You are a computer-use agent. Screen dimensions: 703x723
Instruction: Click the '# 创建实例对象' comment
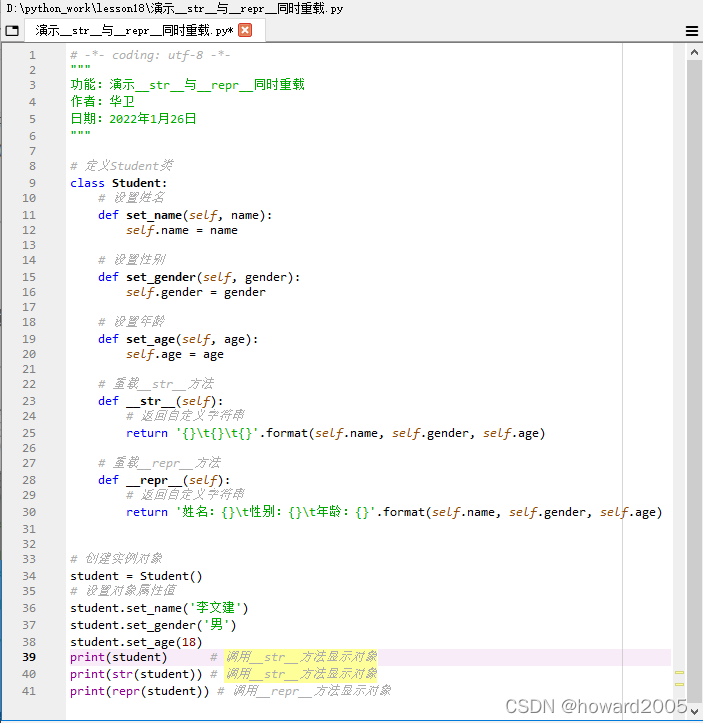116,559
